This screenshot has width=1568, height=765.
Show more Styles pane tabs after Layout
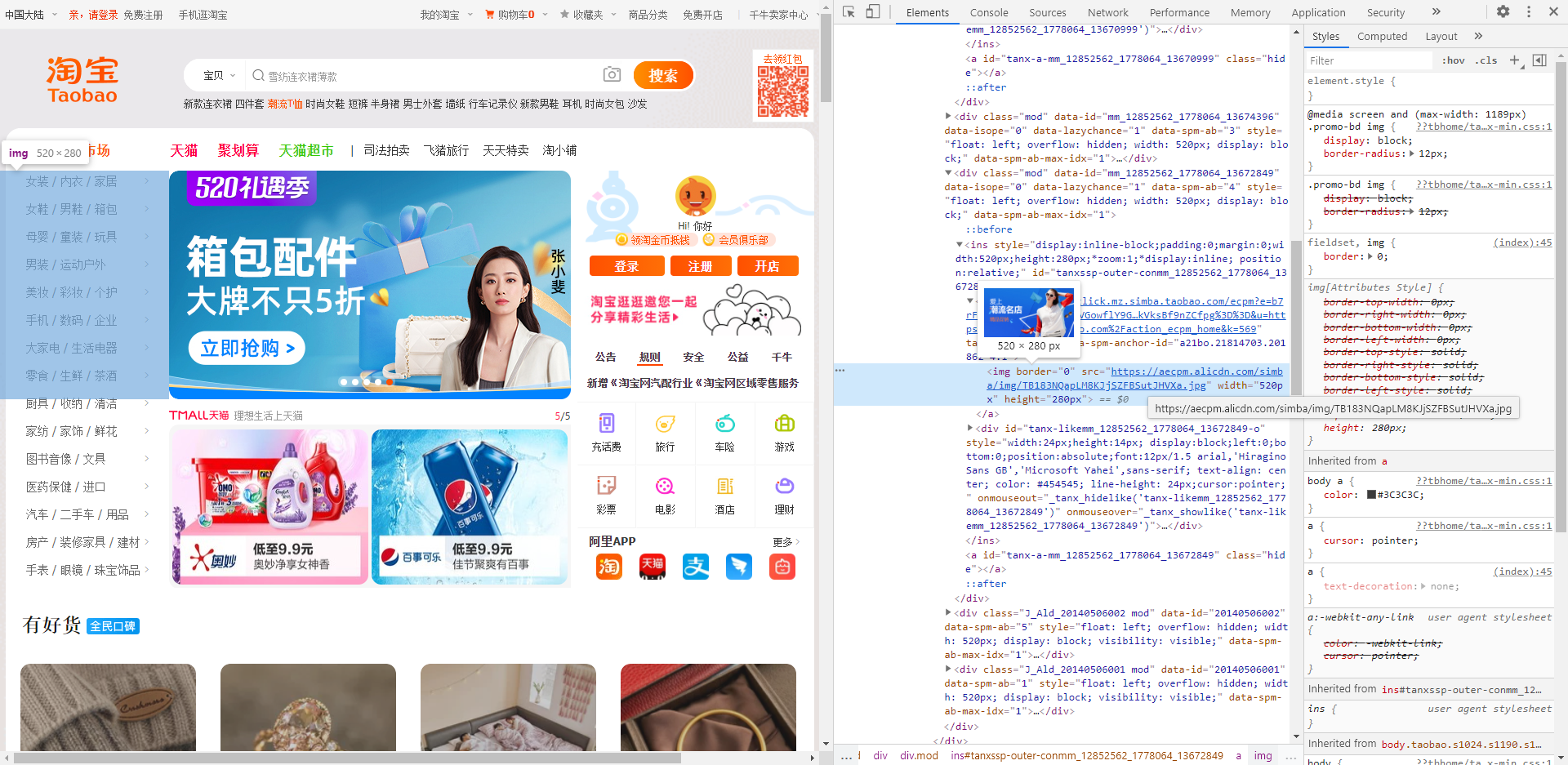tap(1478, 36)
